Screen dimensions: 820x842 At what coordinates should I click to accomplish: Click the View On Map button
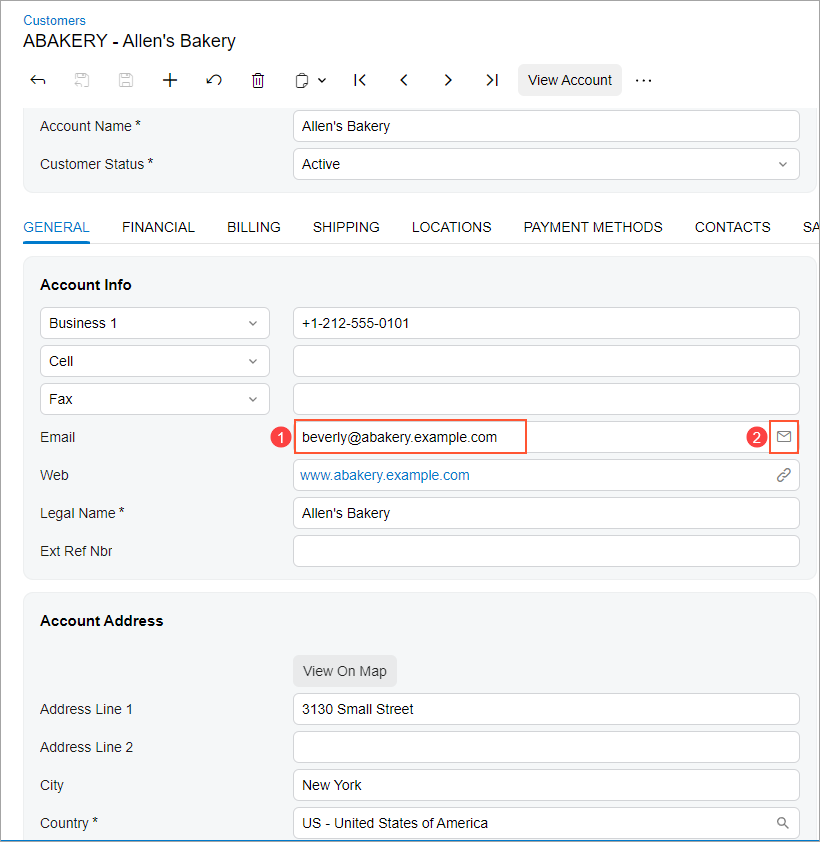[x=345, y=671]
